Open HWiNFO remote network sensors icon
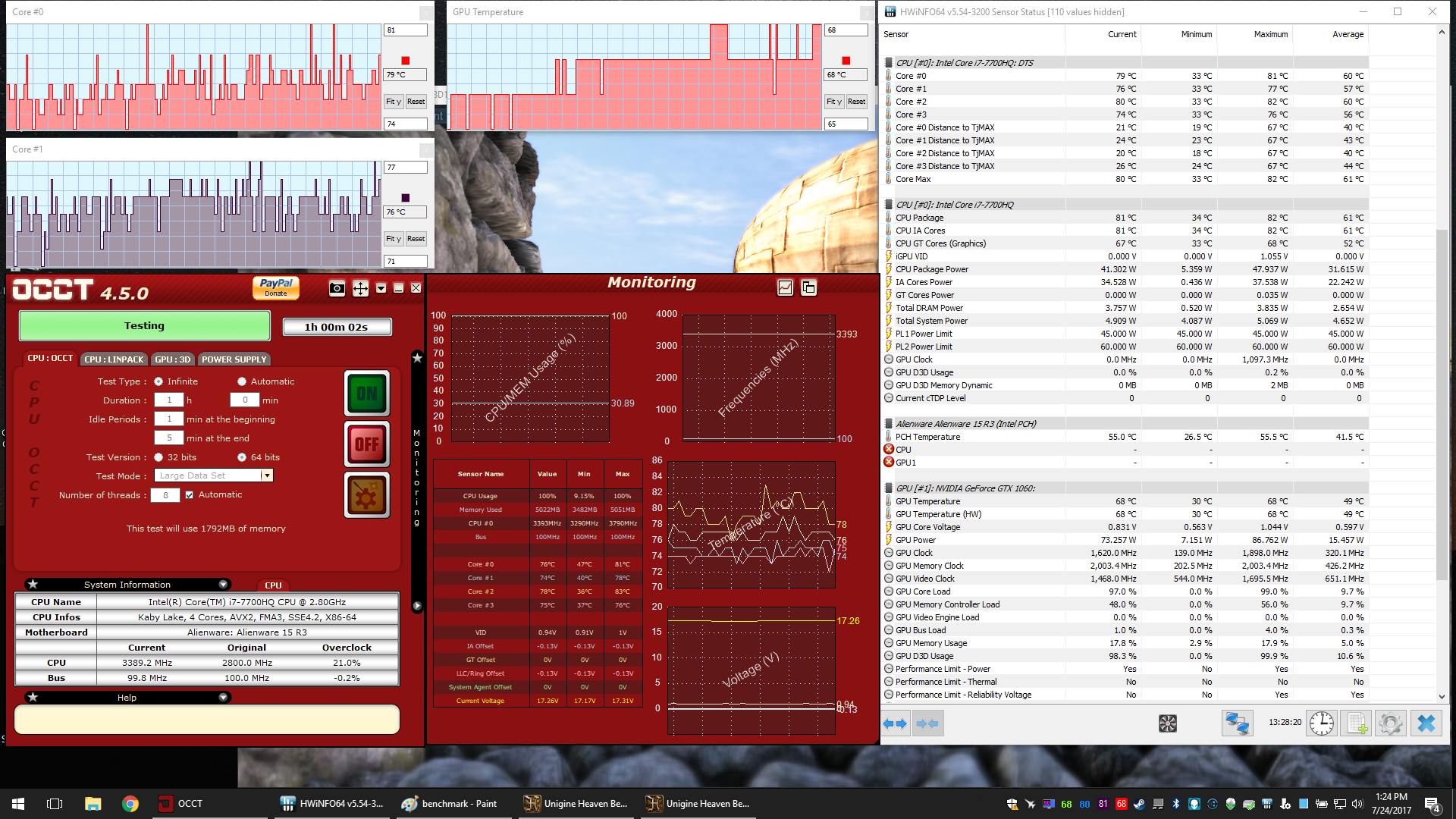Image resolution: width=1456 pixels, height=819 pixels. click(1237, 723)
